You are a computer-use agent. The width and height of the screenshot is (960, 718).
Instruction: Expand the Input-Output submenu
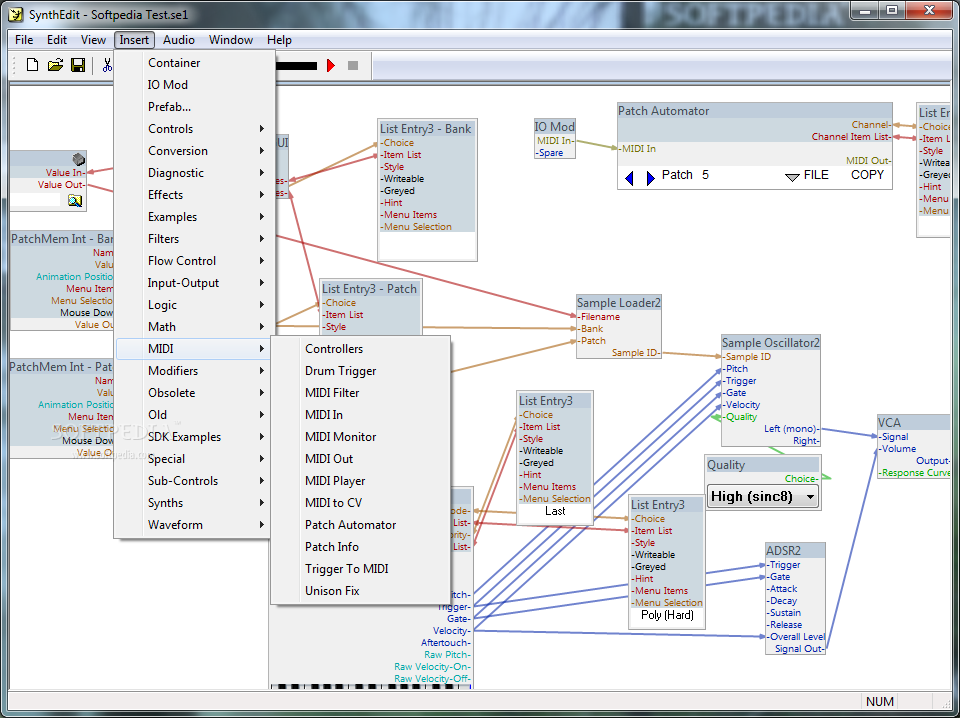point(194,283)
